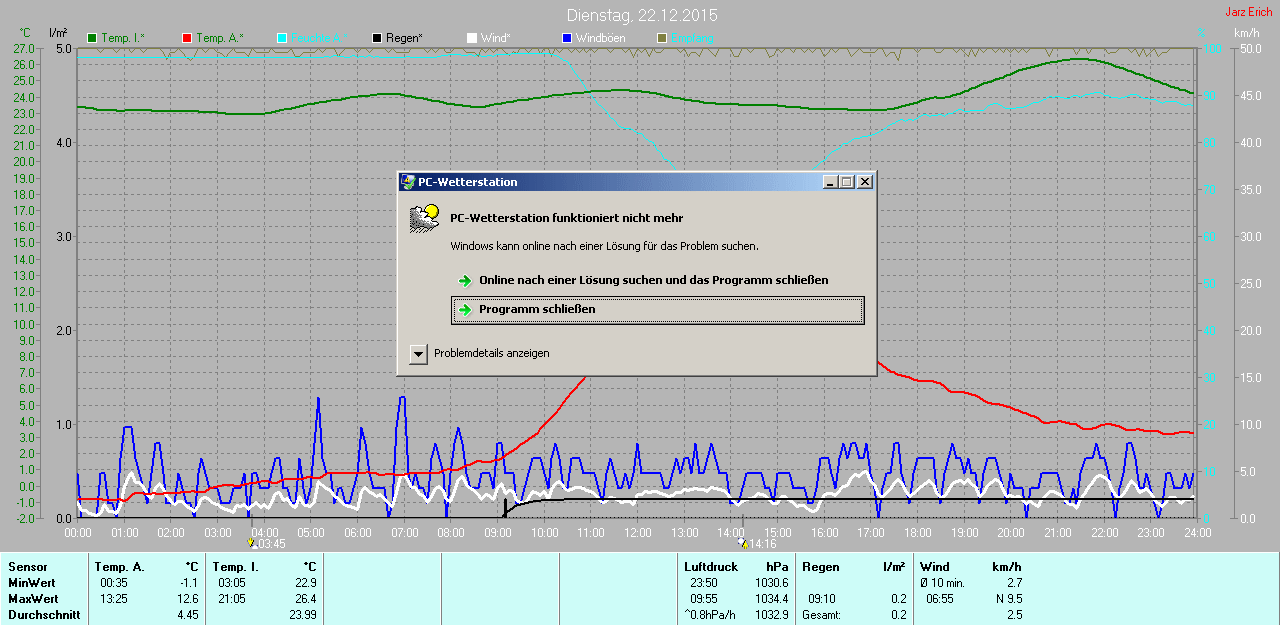1280x625 pixels.
Task: Click the blue Windböen legend square
Action: (x=566, y=38)
